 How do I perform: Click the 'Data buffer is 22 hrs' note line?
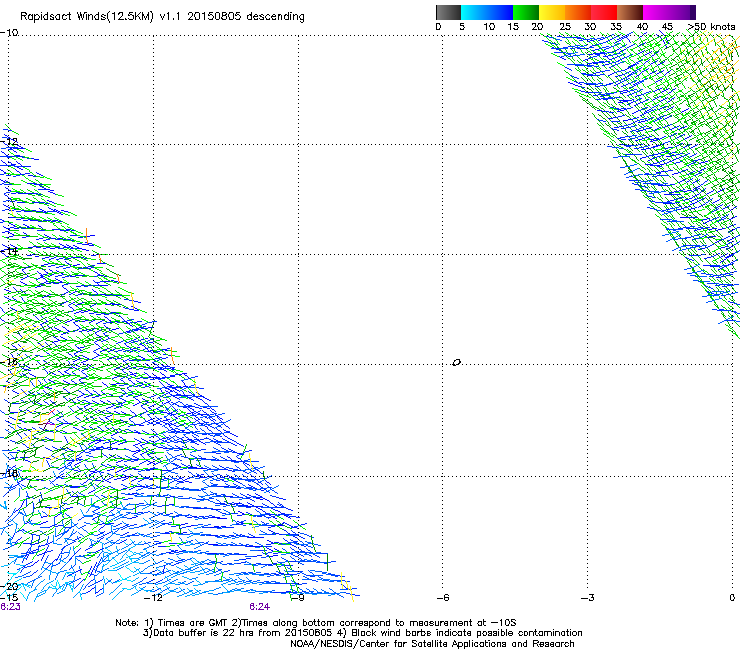pyautogui.click(x=362, y=633)
